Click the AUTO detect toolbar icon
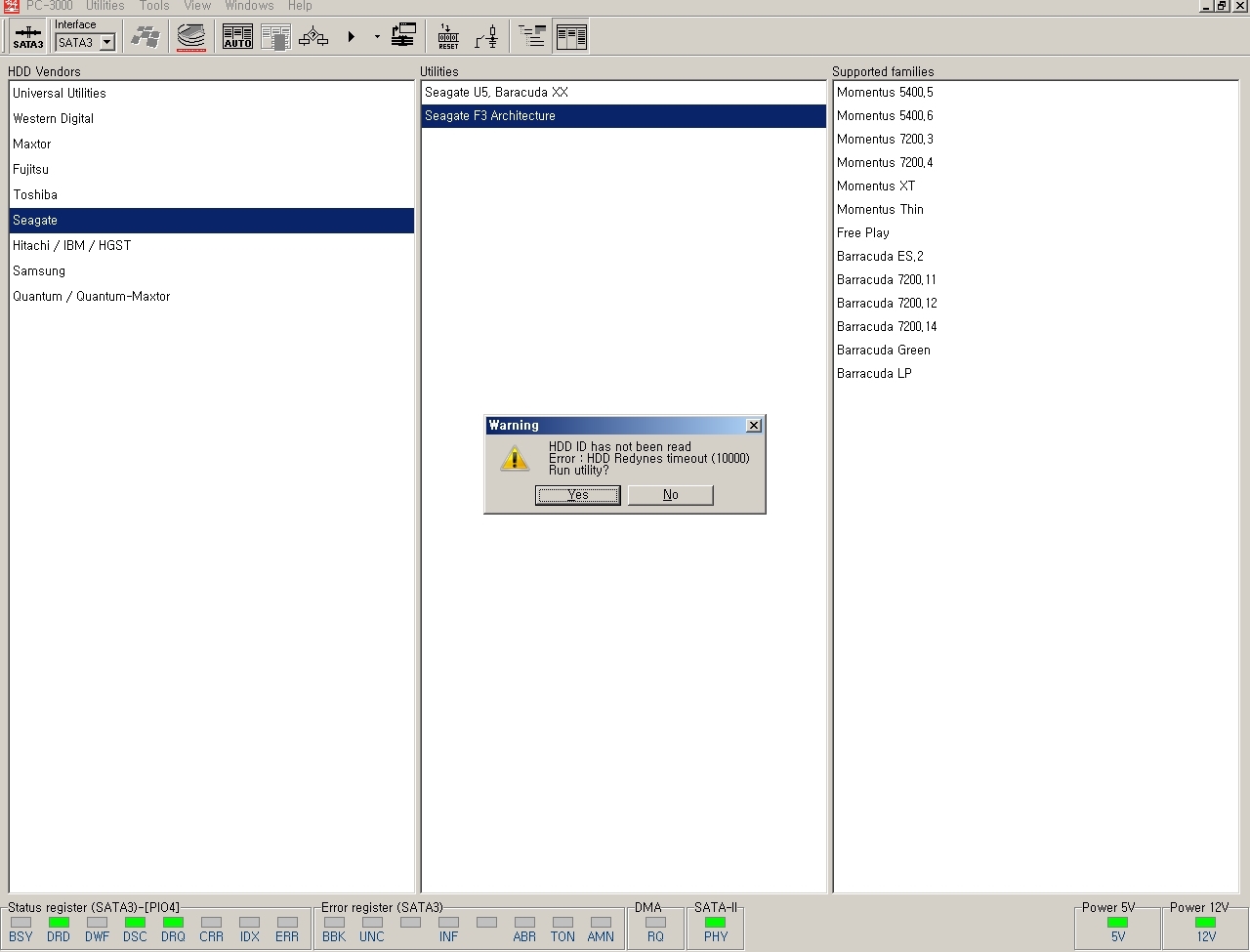The height and width of the screenshot is (952, 1250). 237,37
